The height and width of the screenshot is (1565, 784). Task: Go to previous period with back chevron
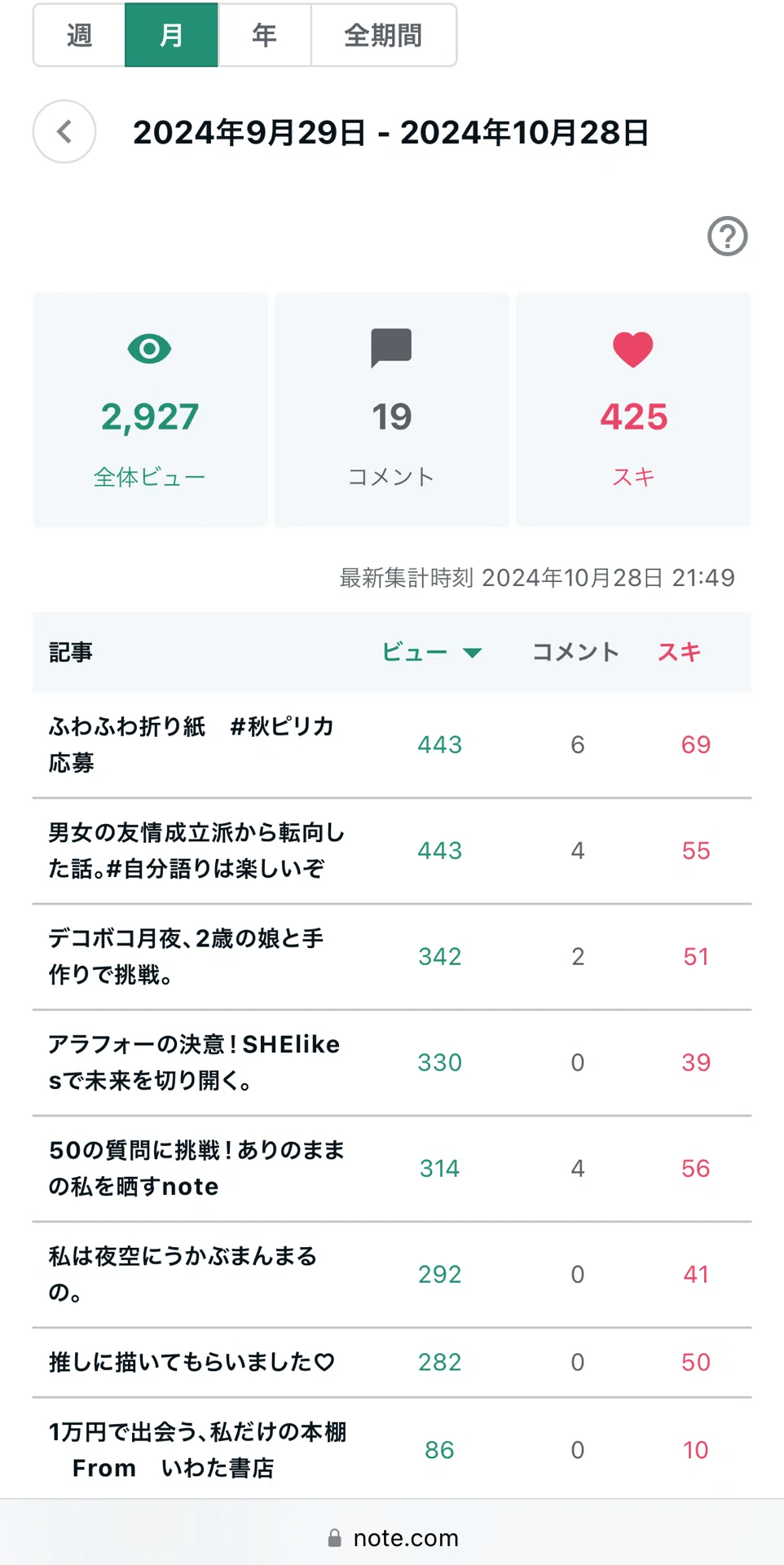click(x=64, y=132)
